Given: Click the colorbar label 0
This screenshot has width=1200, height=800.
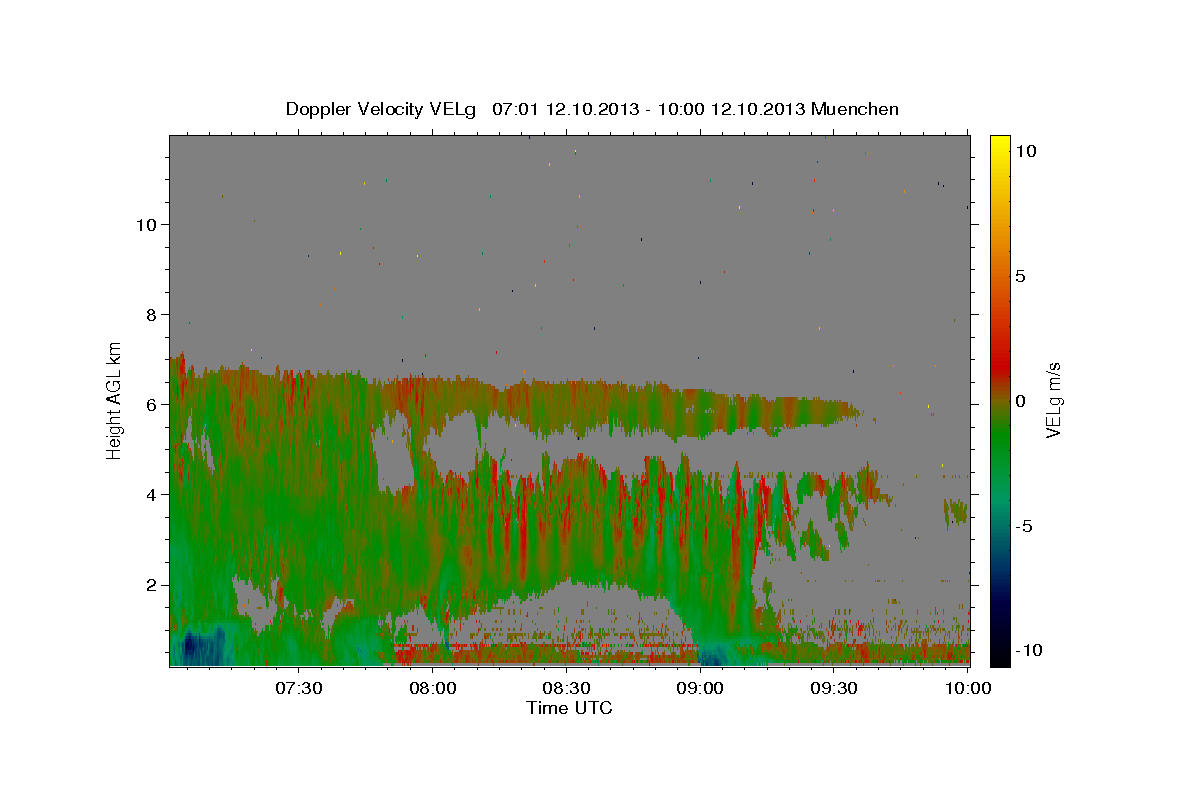Looking at the screenshot, I should click(x=1021, y=401).
